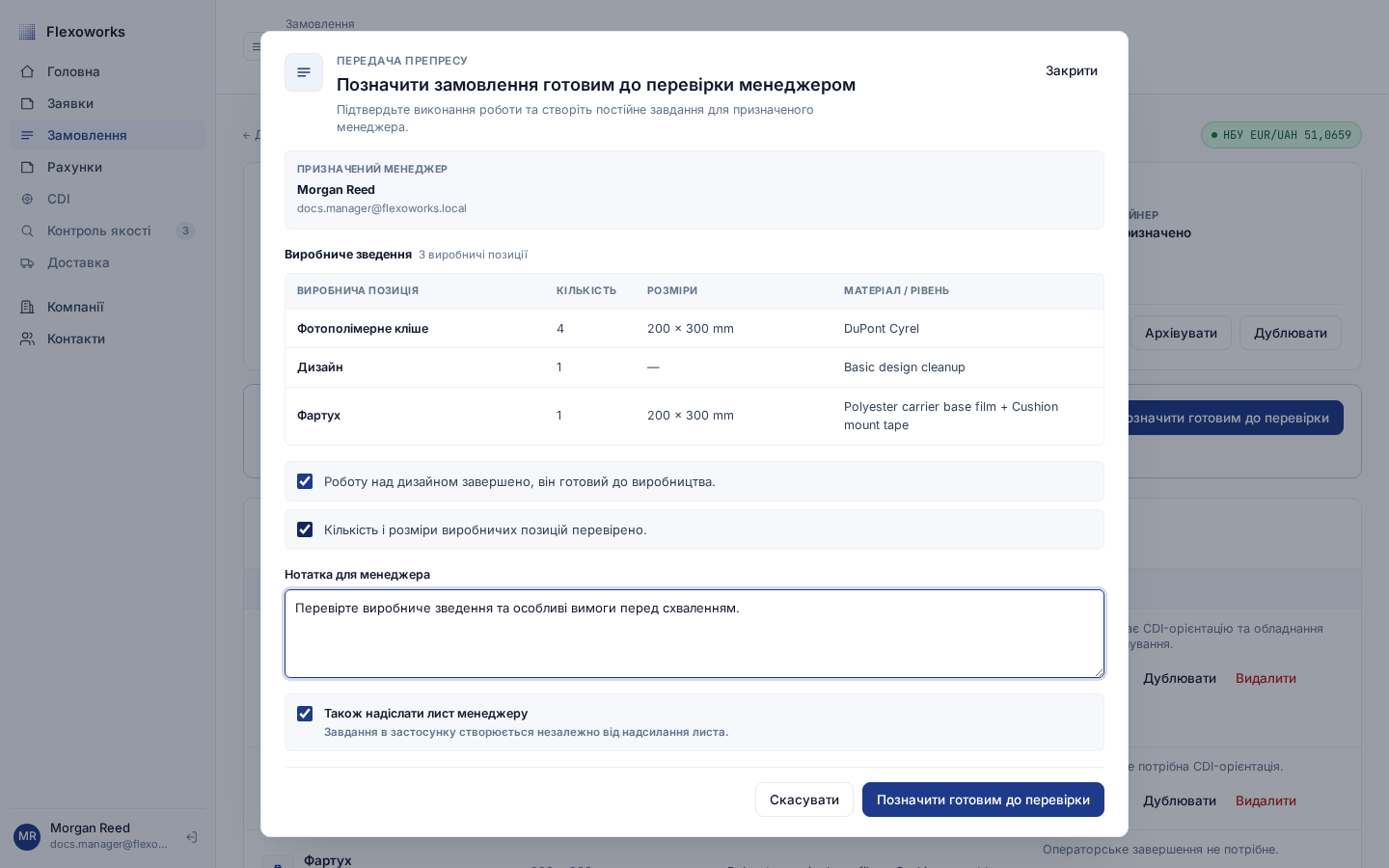
Task: Click the Flexoworks logo icon
Action: 27,32
